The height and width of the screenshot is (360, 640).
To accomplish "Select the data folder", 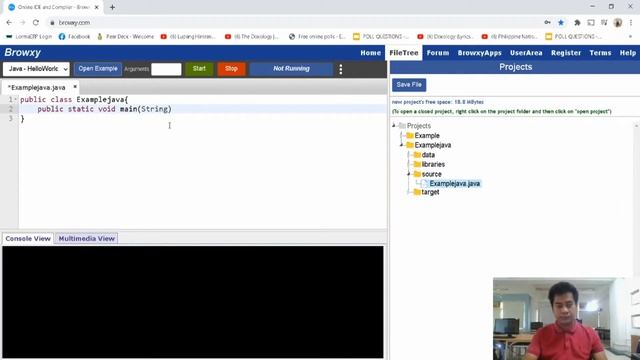I will click(x=428, y=155).
